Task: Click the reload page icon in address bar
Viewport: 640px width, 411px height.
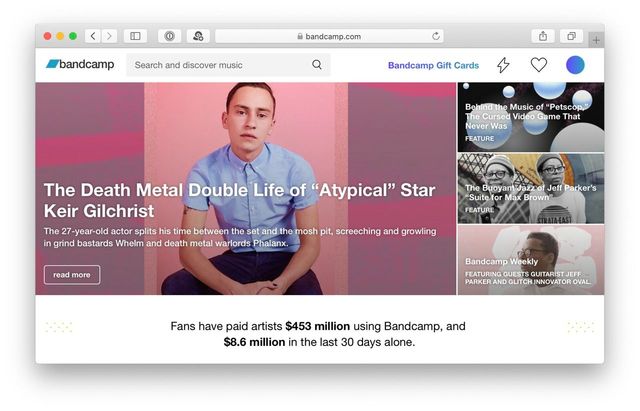Action: [x=436, y=36]
